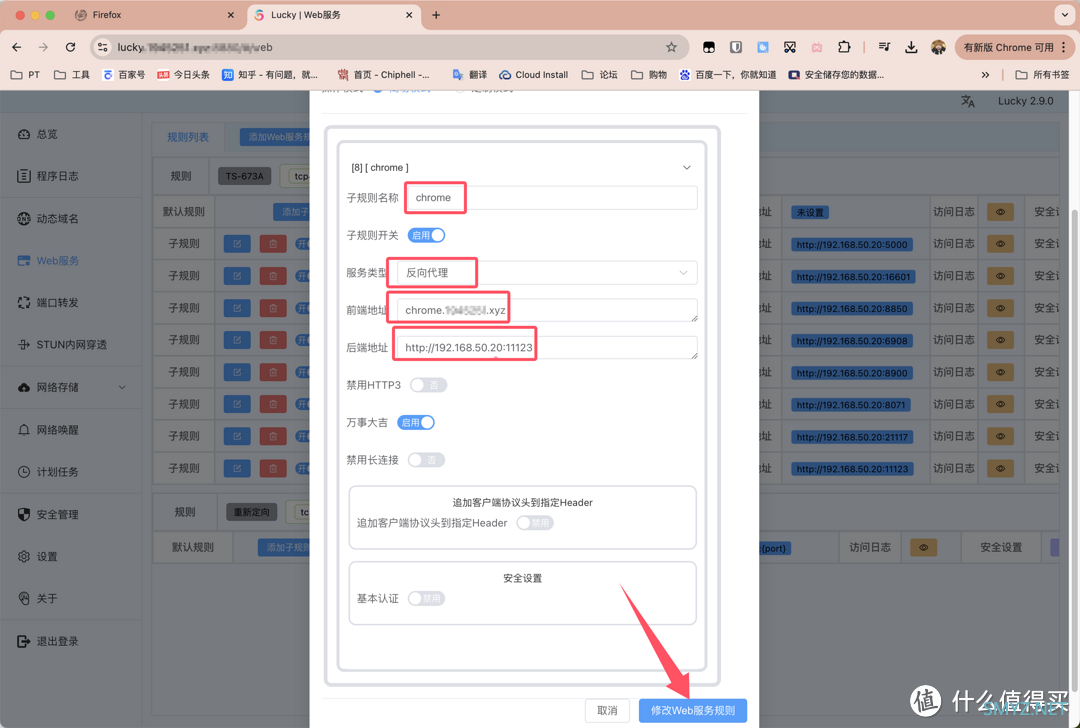Click the translate language icon near Lucky version
The image size is (1080, 728).
968,101
